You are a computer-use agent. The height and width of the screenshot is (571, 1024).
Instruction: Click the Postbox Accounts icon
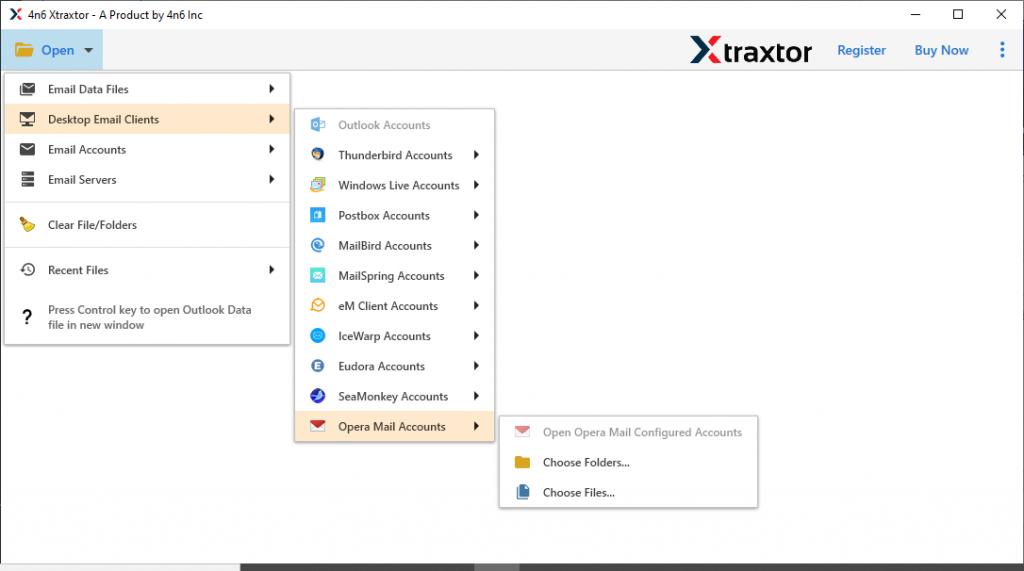(x=318, y=215)
